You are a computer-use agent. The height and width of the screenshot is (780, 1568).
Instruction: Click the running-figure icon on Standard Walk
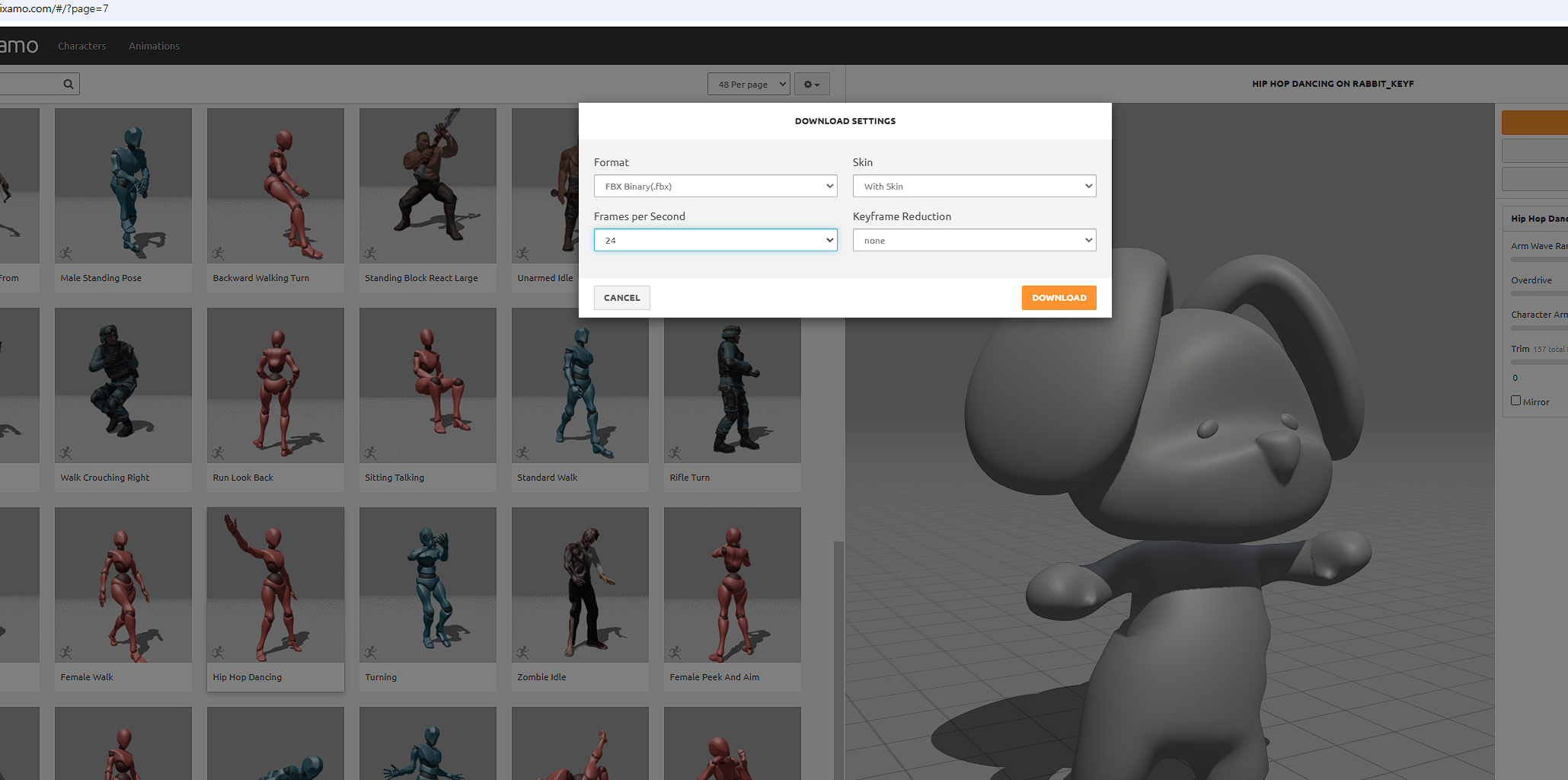pyautogui.click(x=523, y=452)
